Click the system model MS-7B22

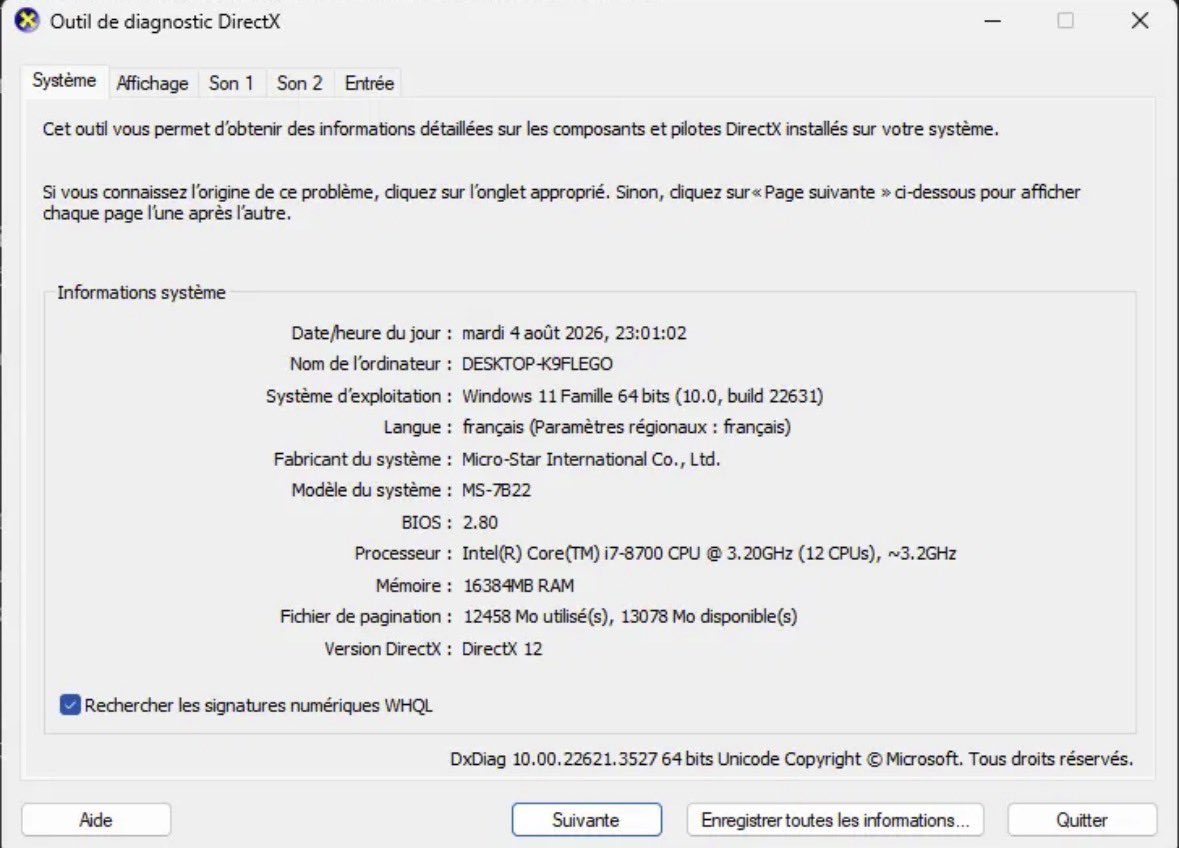click(x=496, y=490)
